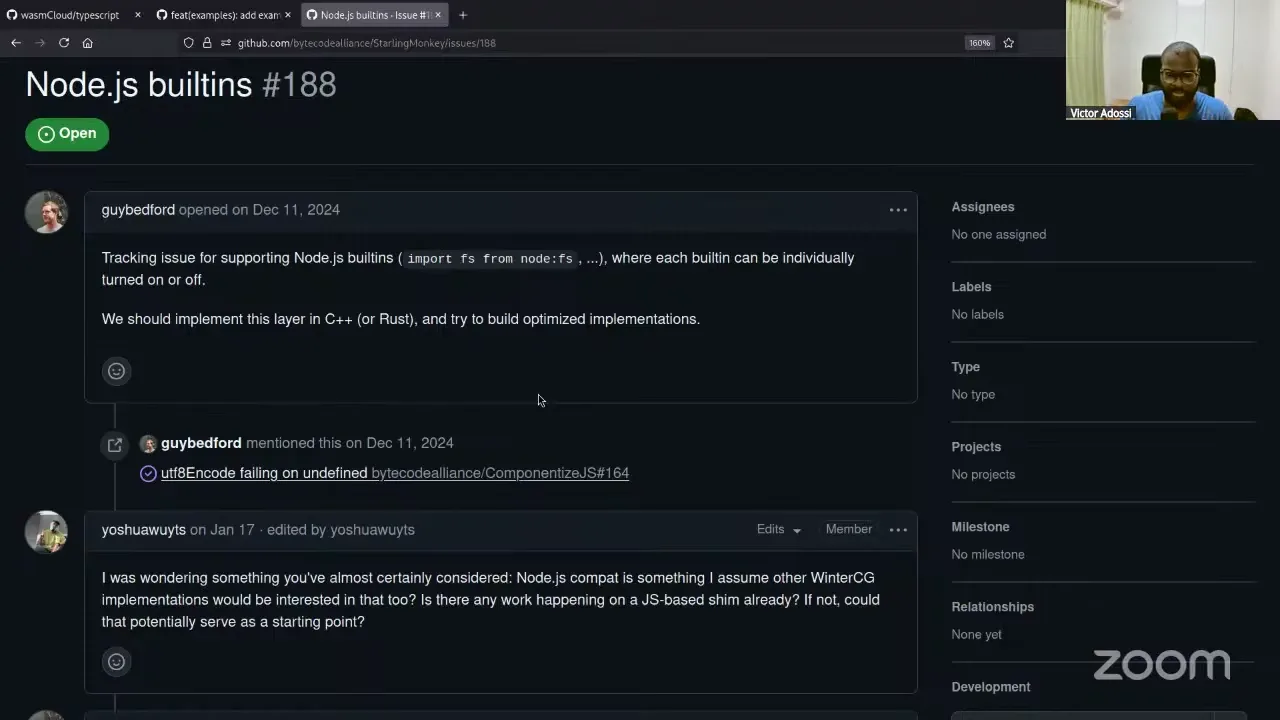Open yoshuawuyts' avatar profile
Viewport: 1280px width, 720px height.
(46, 532)
